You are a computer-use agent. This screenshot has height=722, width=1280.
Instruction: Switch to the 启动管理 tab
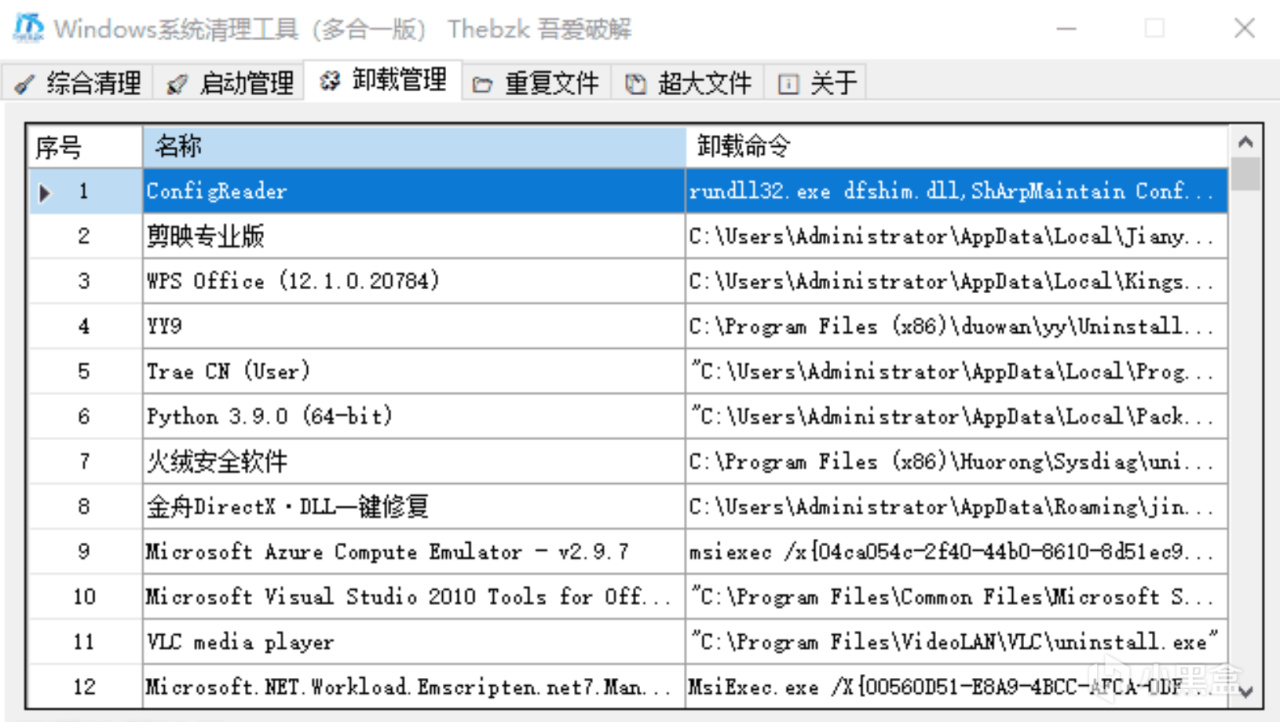(x=229, y=83)
